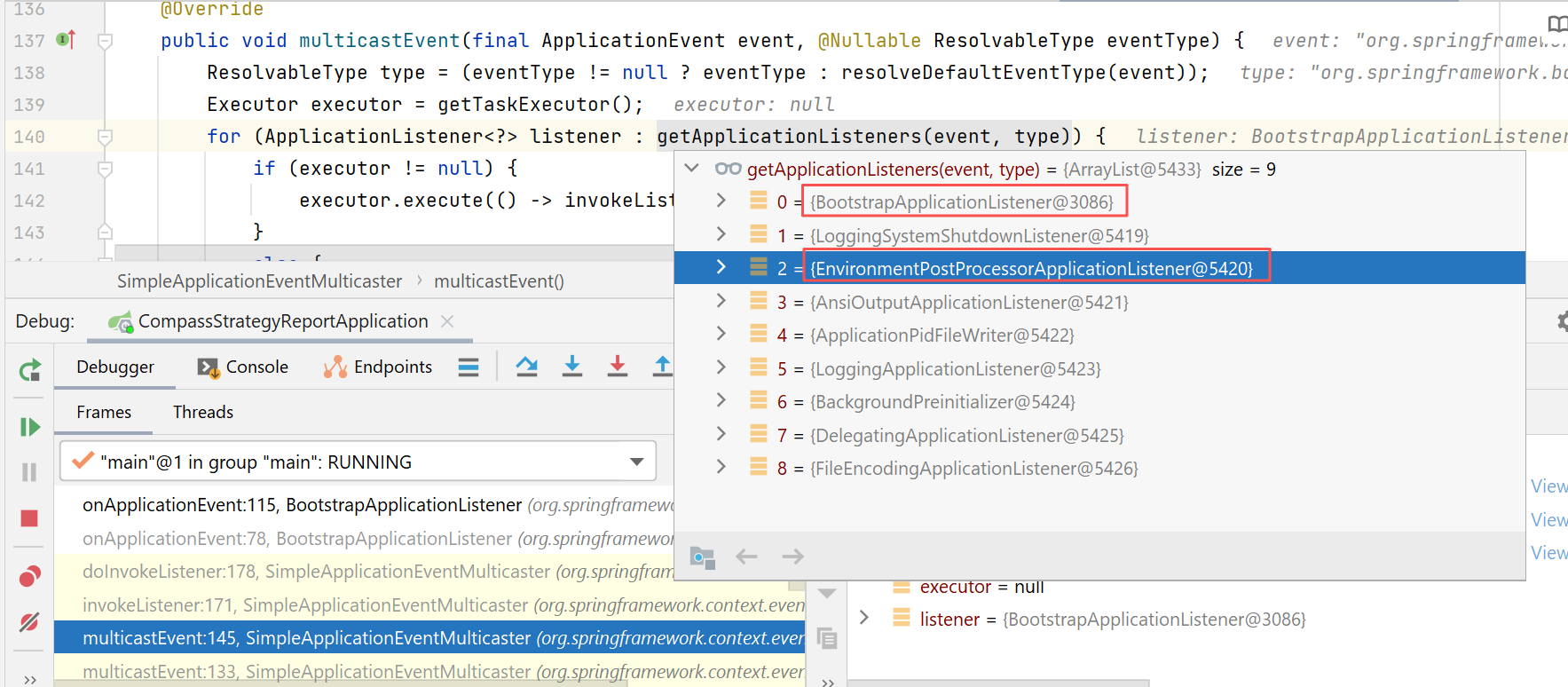1568x687 pixels.
Task: Collapse the getApplicationListeners root node
Action: [x=692, y=169]
